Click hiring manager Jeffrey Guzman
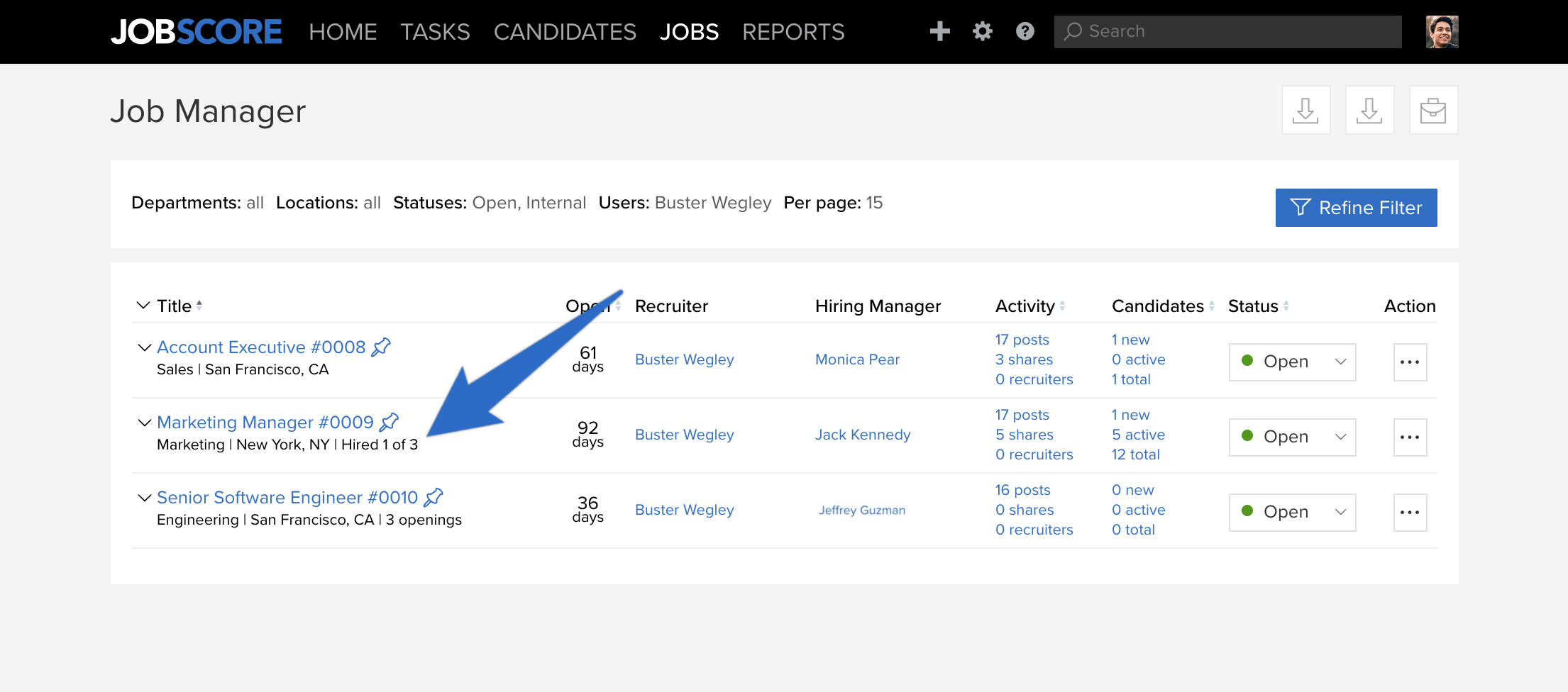This screenshot has width=1568, height=692. (862, 510)
